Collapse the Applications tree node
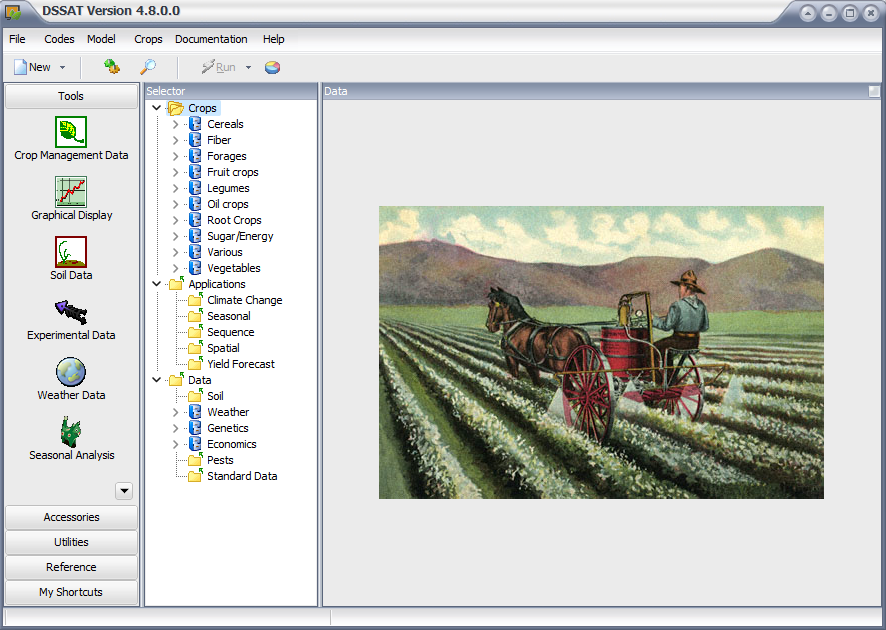 coord(157,284)
